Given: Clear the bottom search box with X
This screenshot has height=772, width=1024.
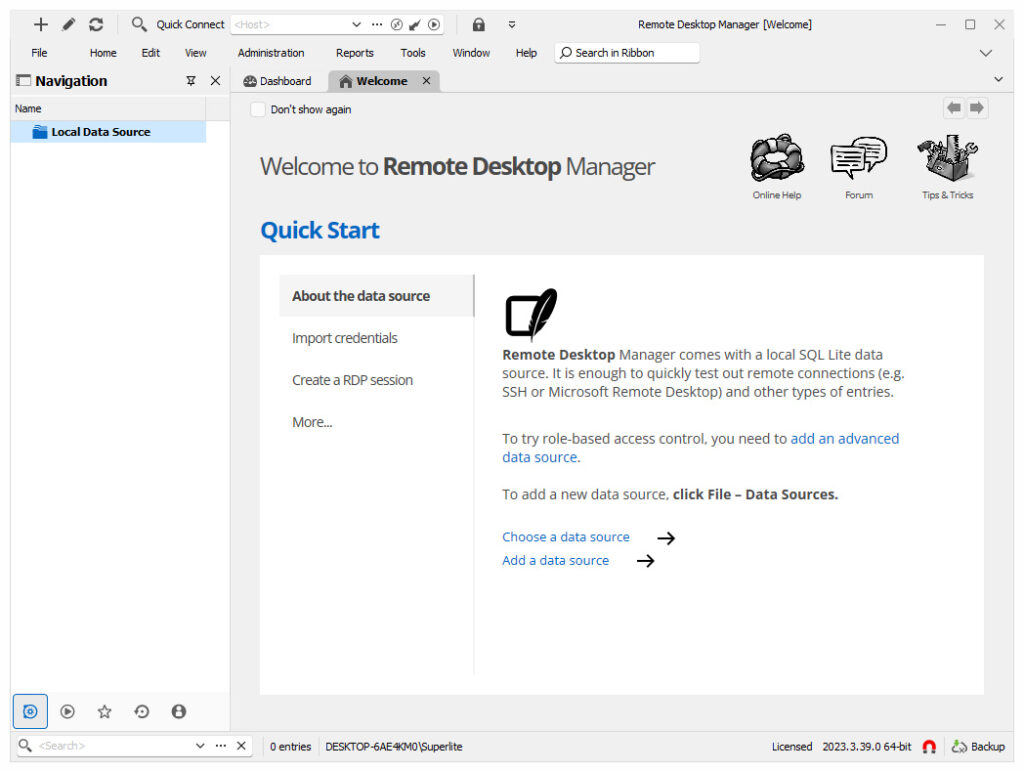Looking at the screenshot, I should click(x=241, y=746).
